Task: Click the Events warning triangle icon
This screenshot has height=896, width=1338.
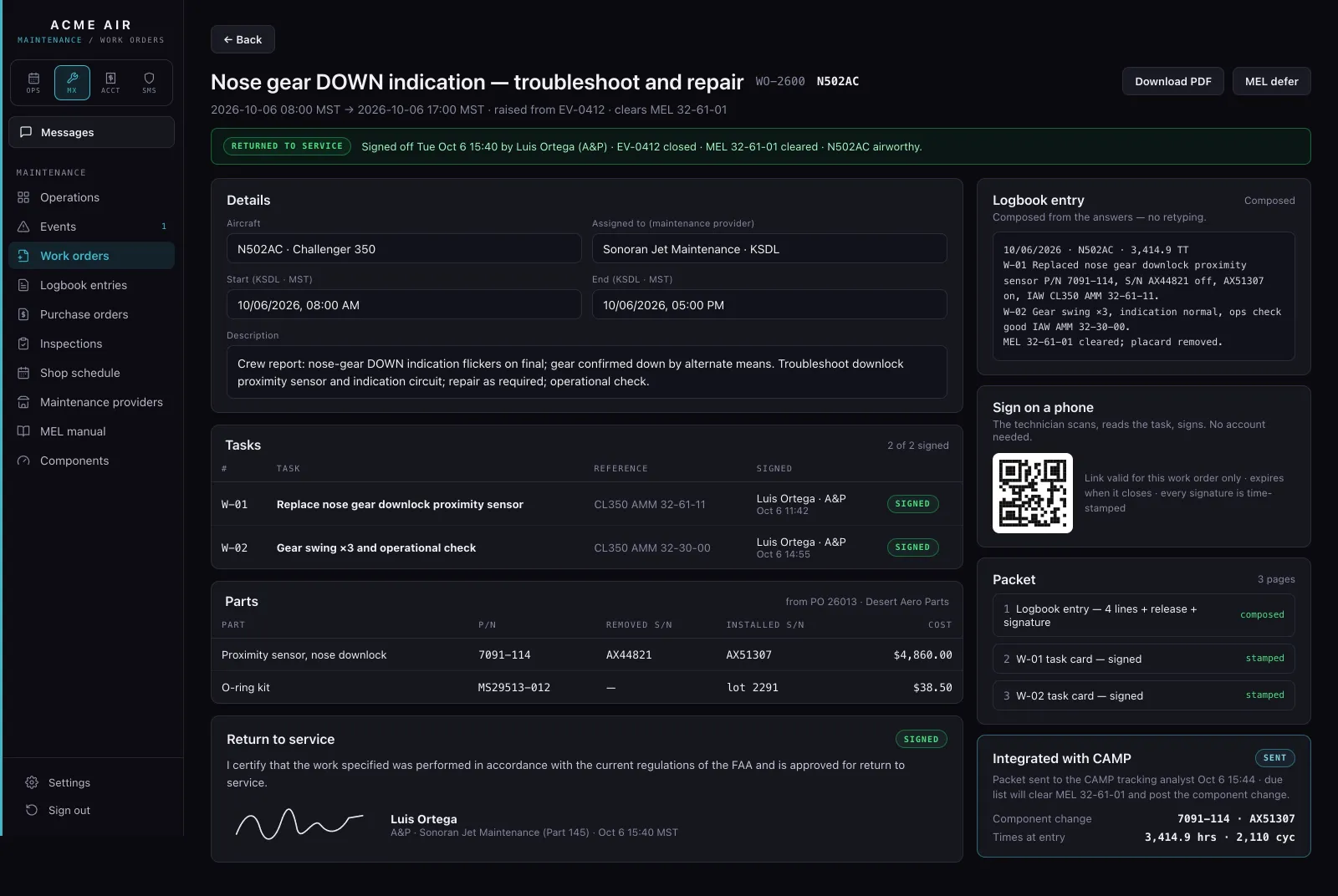Action: (23, 227)
